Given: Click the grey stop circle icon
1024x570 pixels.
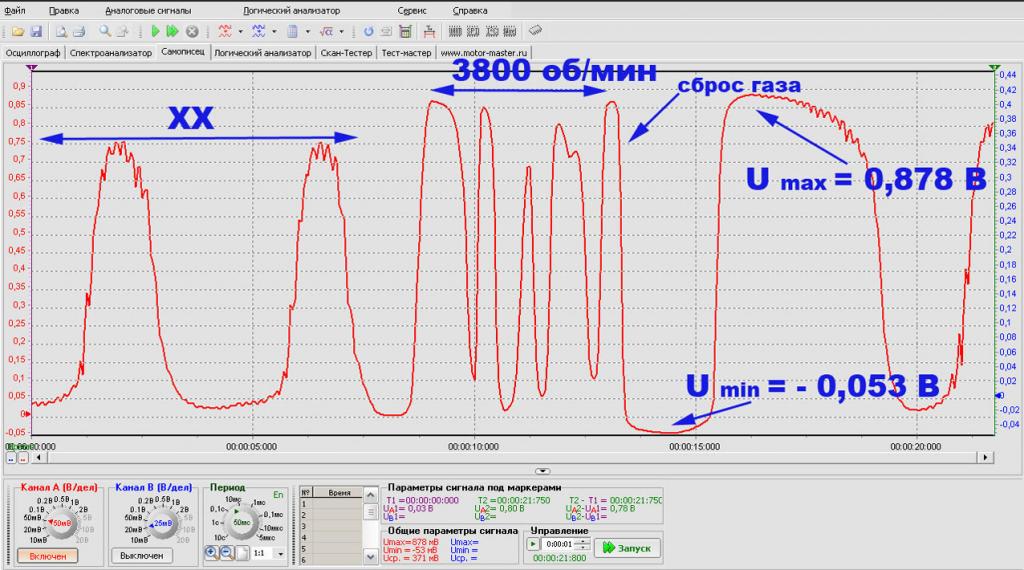Looking at the screenshot, I should point(192,32).
